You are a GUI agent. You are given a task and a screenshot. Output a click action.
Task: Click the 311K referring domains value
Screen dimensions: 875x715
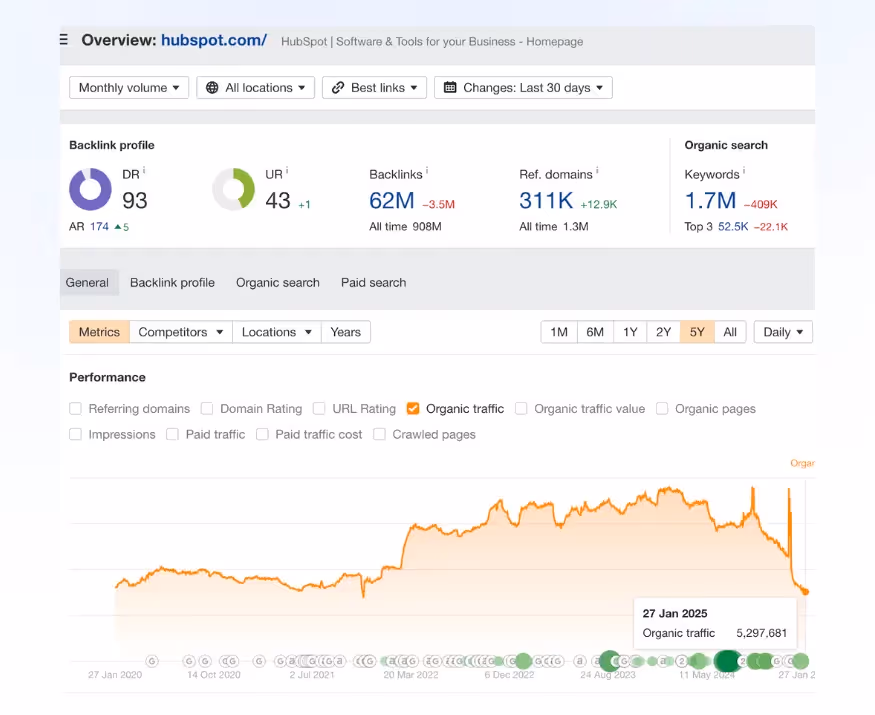point(546,200)
